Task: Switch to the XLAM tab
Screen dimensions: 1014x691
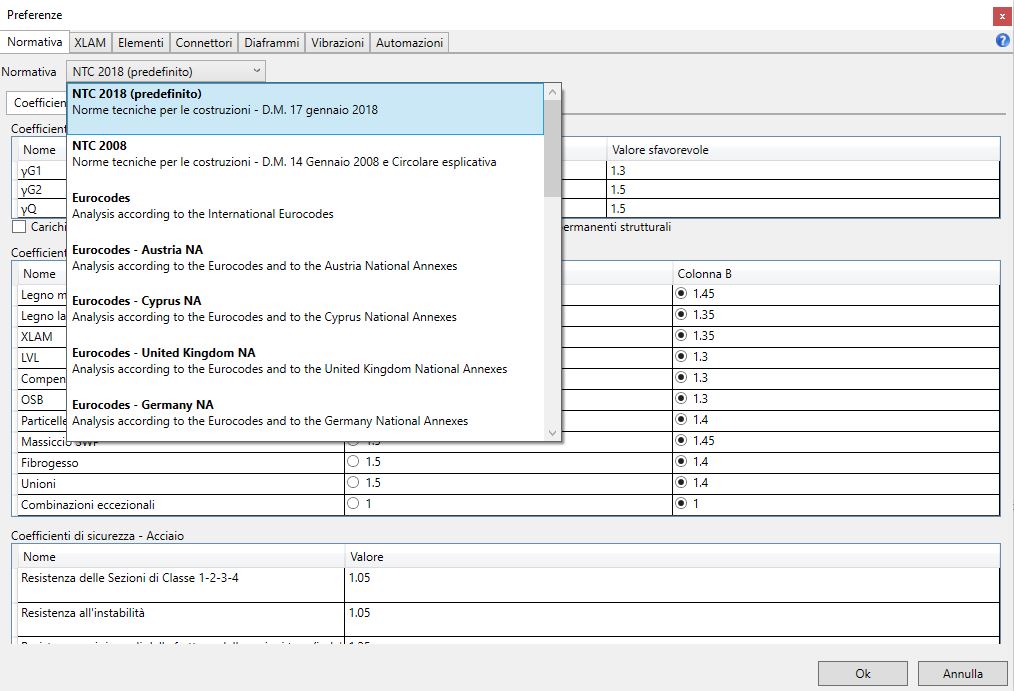Action: pyautogui.click(x=90, y=43)
